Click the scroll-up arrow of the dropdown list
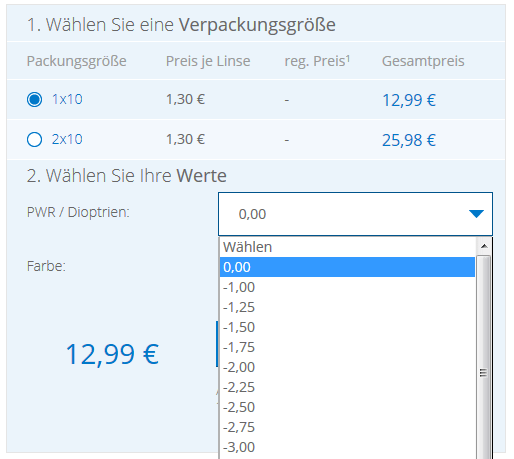 [484, 246]
